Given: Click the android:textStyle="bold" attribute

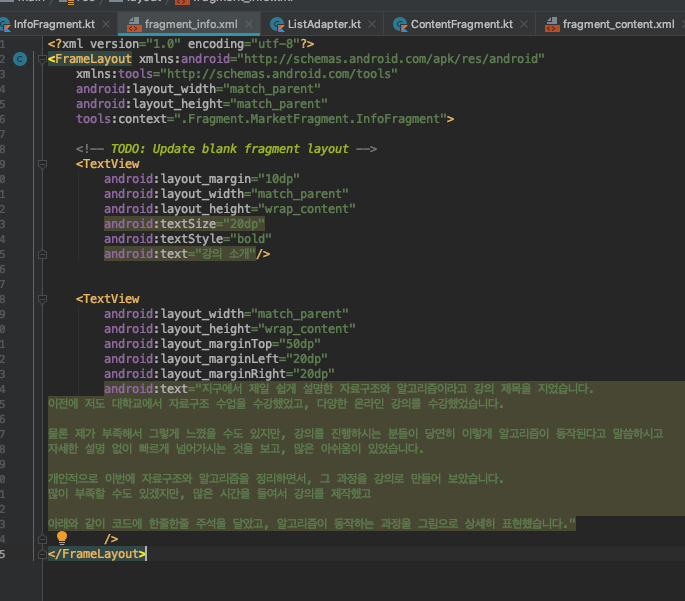Looking at the screenshot, I should 187,239.
